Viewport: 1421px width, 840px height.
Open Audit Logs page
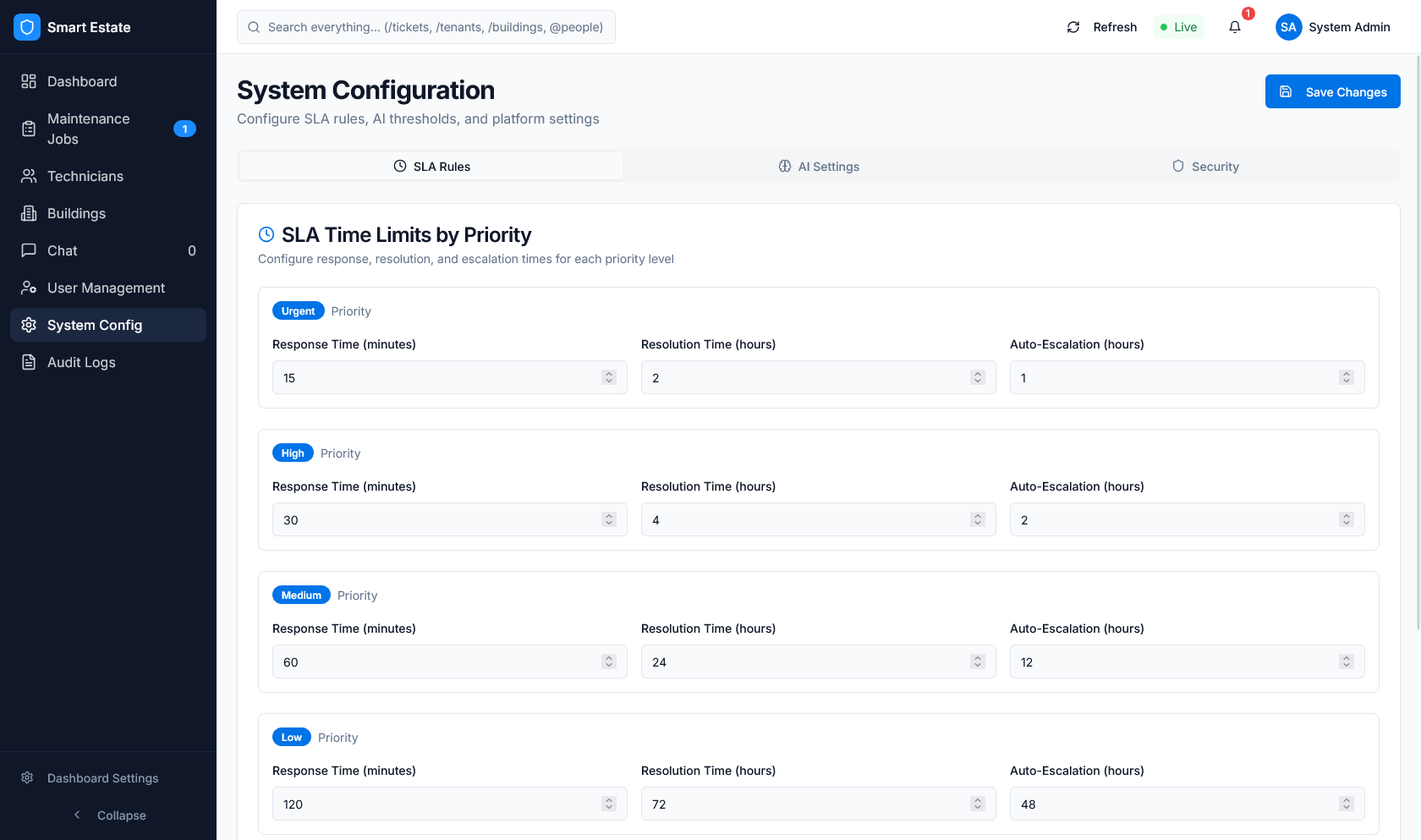coord(81,362)
